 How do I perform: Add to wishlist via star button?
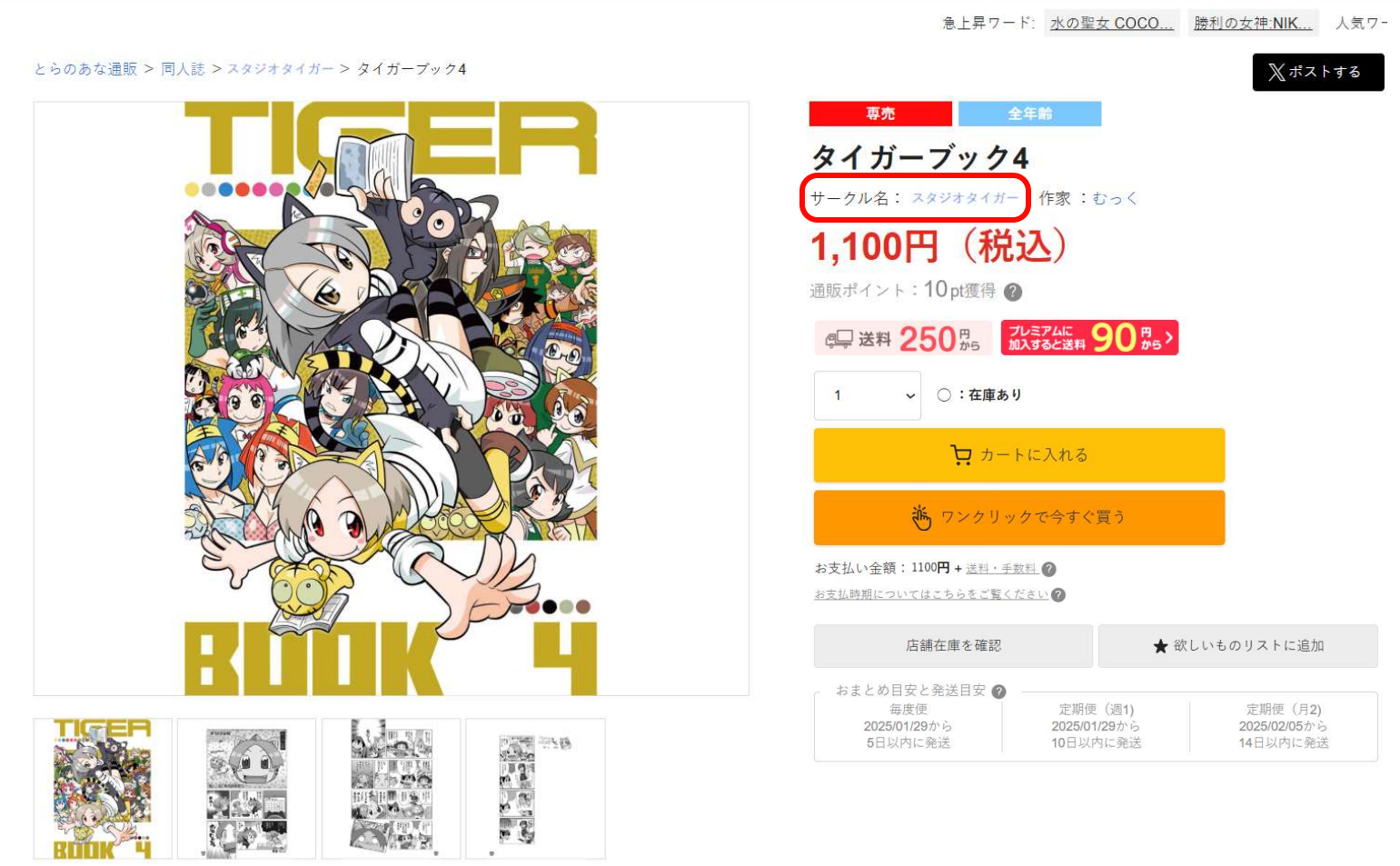click(x=1237, y=646)
